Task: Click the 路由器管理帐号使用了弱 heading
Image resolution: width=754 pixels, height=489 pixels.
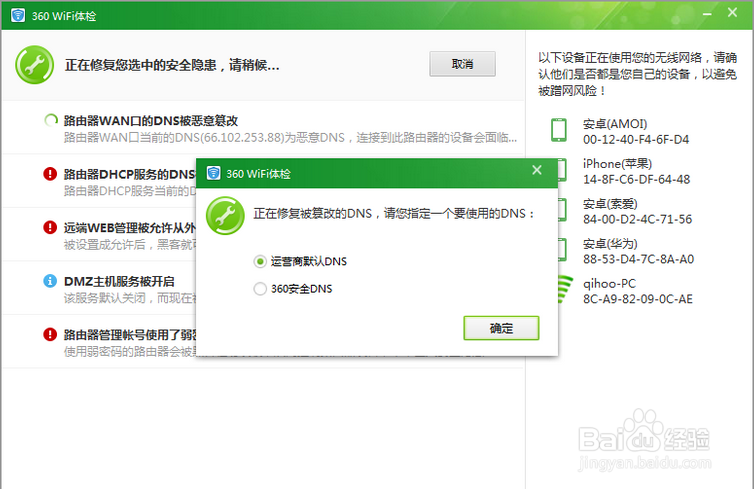Action: point(130,335)
